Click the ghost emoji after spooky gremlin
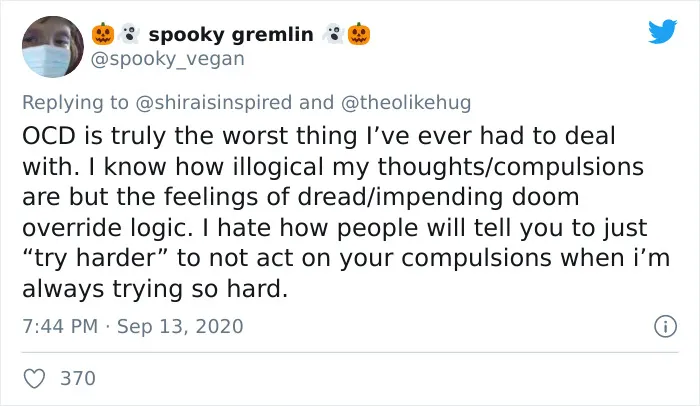This screenshot has width=700, height=406. coord(333,34)
